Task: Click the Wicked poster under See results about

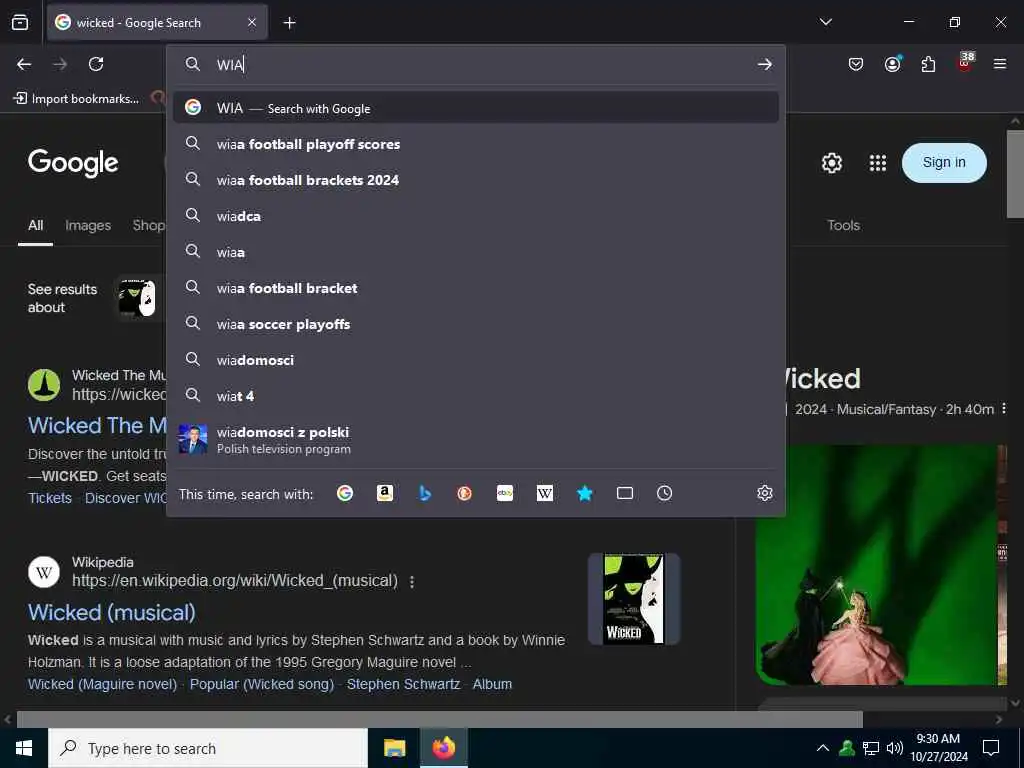Action: point(137,298)
